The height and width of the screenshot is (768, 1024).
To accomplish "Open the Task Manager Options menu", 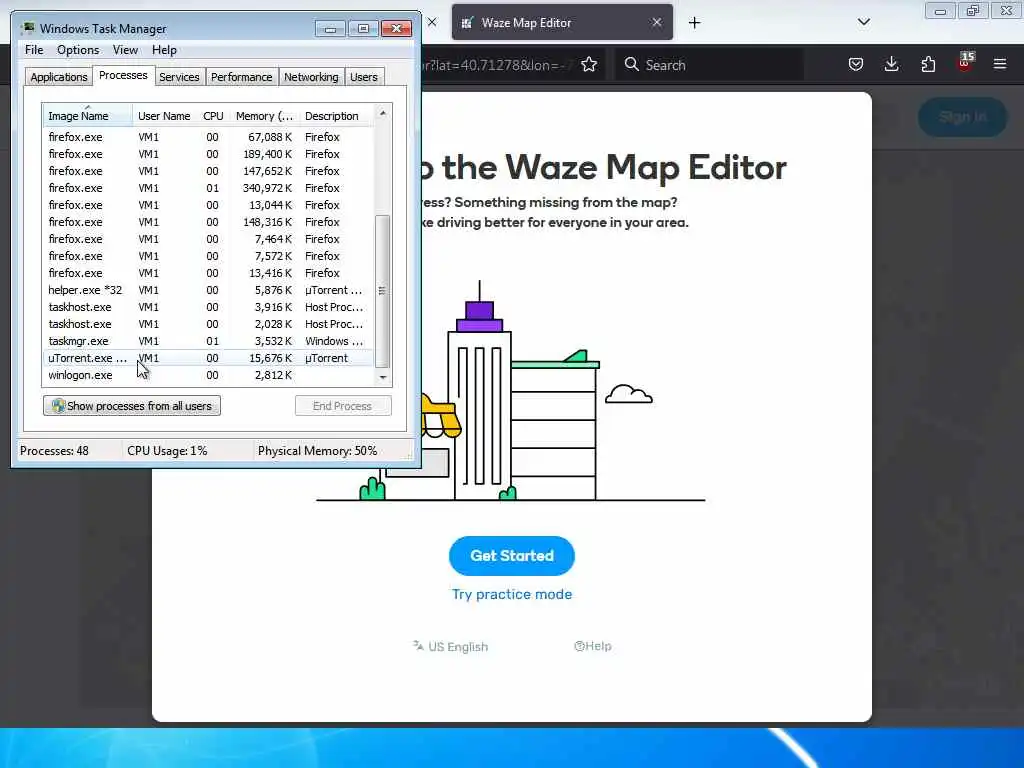I will [78, 50].
